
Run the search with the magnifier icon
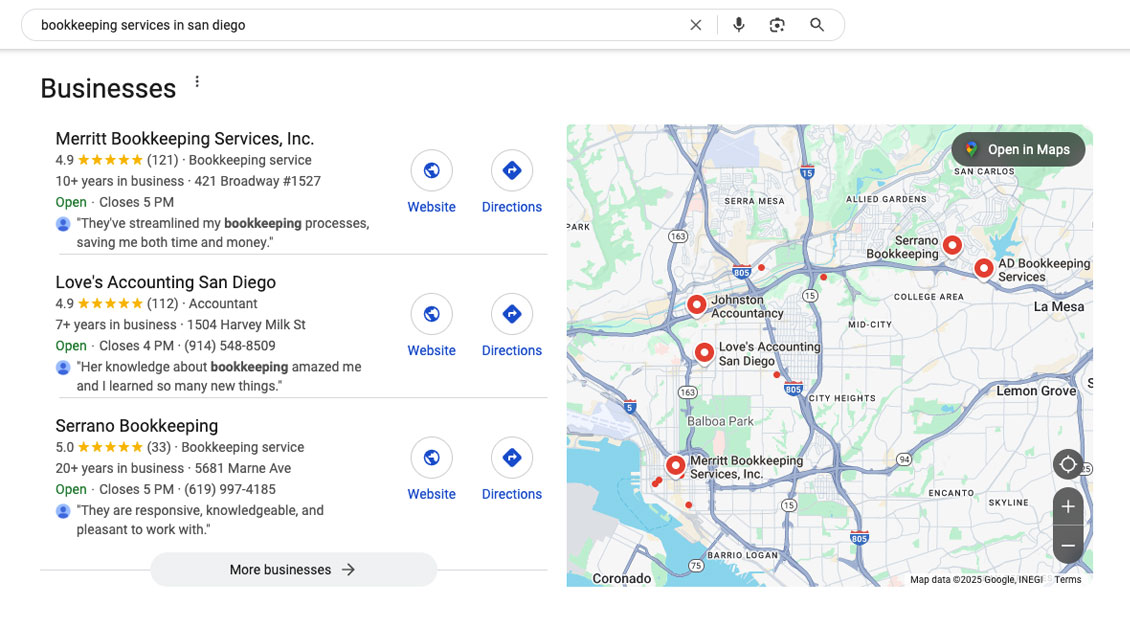pyautogui.click(x=817, y=25)
